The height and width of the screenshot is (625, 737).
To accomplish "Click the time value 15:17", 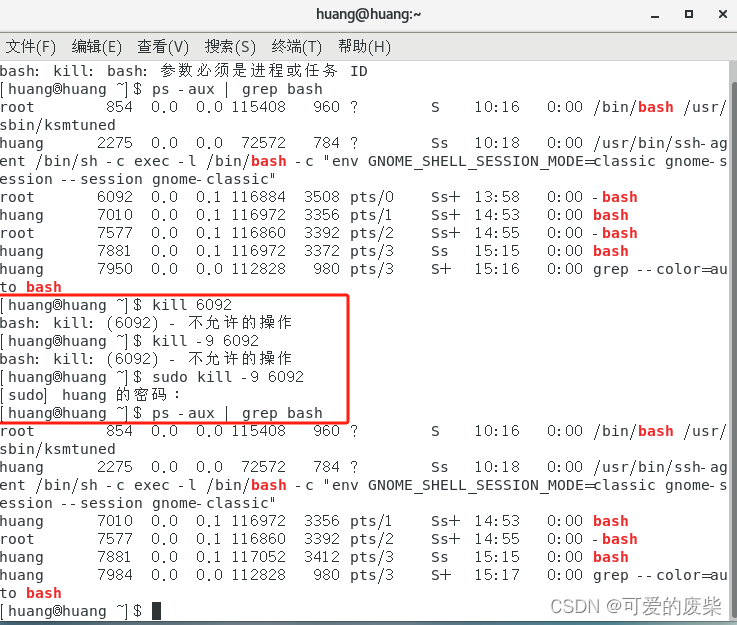I will point(497,575).
